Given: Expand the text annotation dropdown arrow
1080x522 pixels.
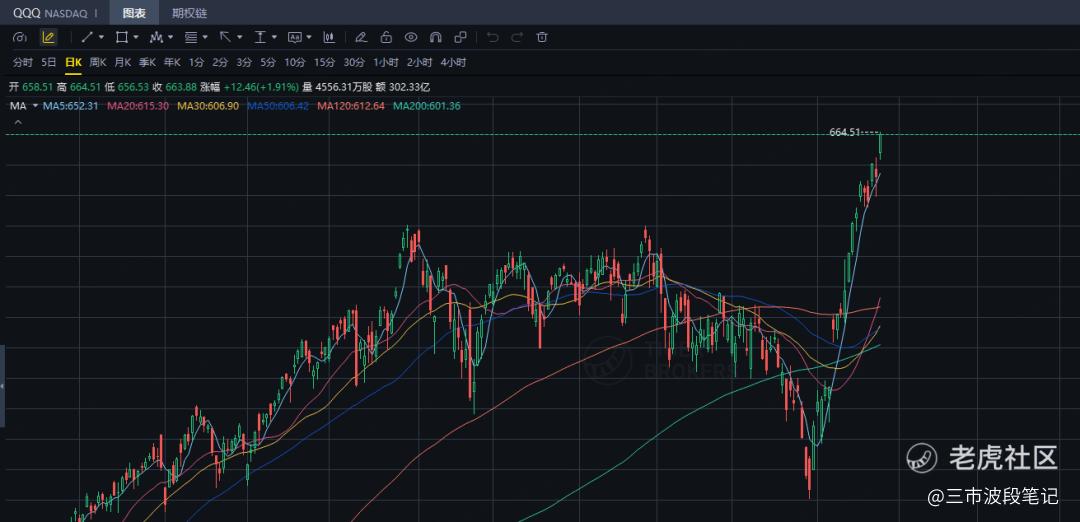Looking at the screenshot, I should coord(309,37).
